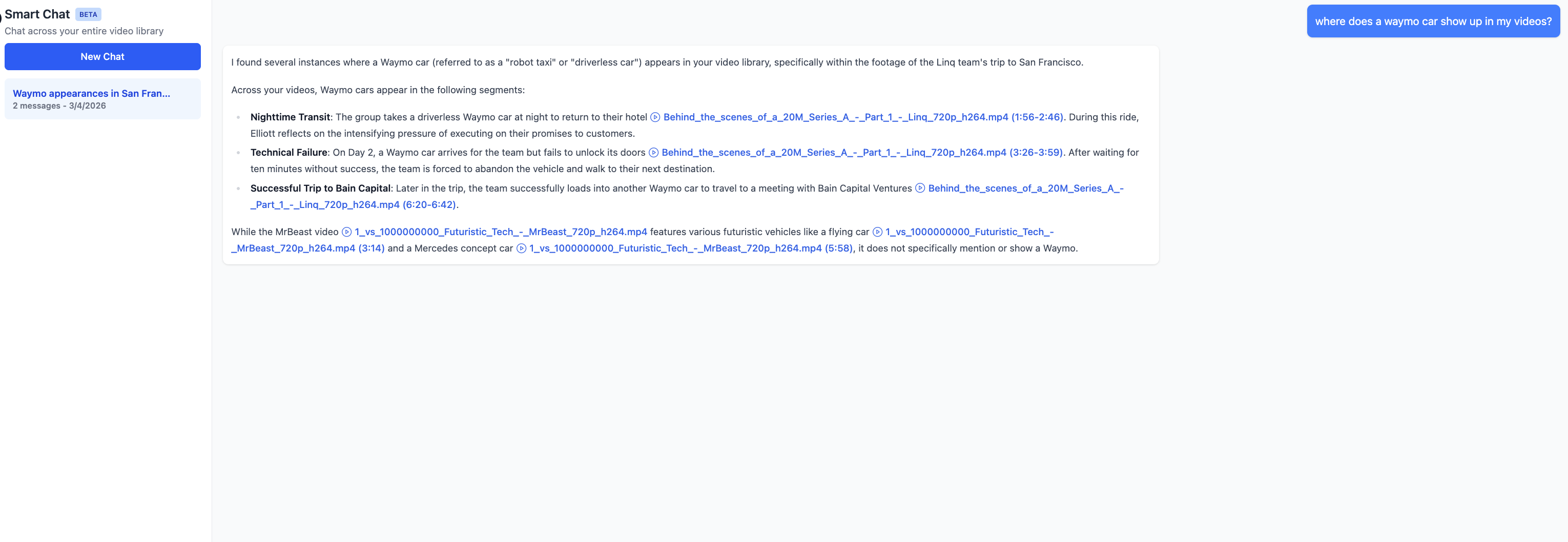
Task: Click the play icon after 'Mercedes concept car'
Action: tap(521, 248)
